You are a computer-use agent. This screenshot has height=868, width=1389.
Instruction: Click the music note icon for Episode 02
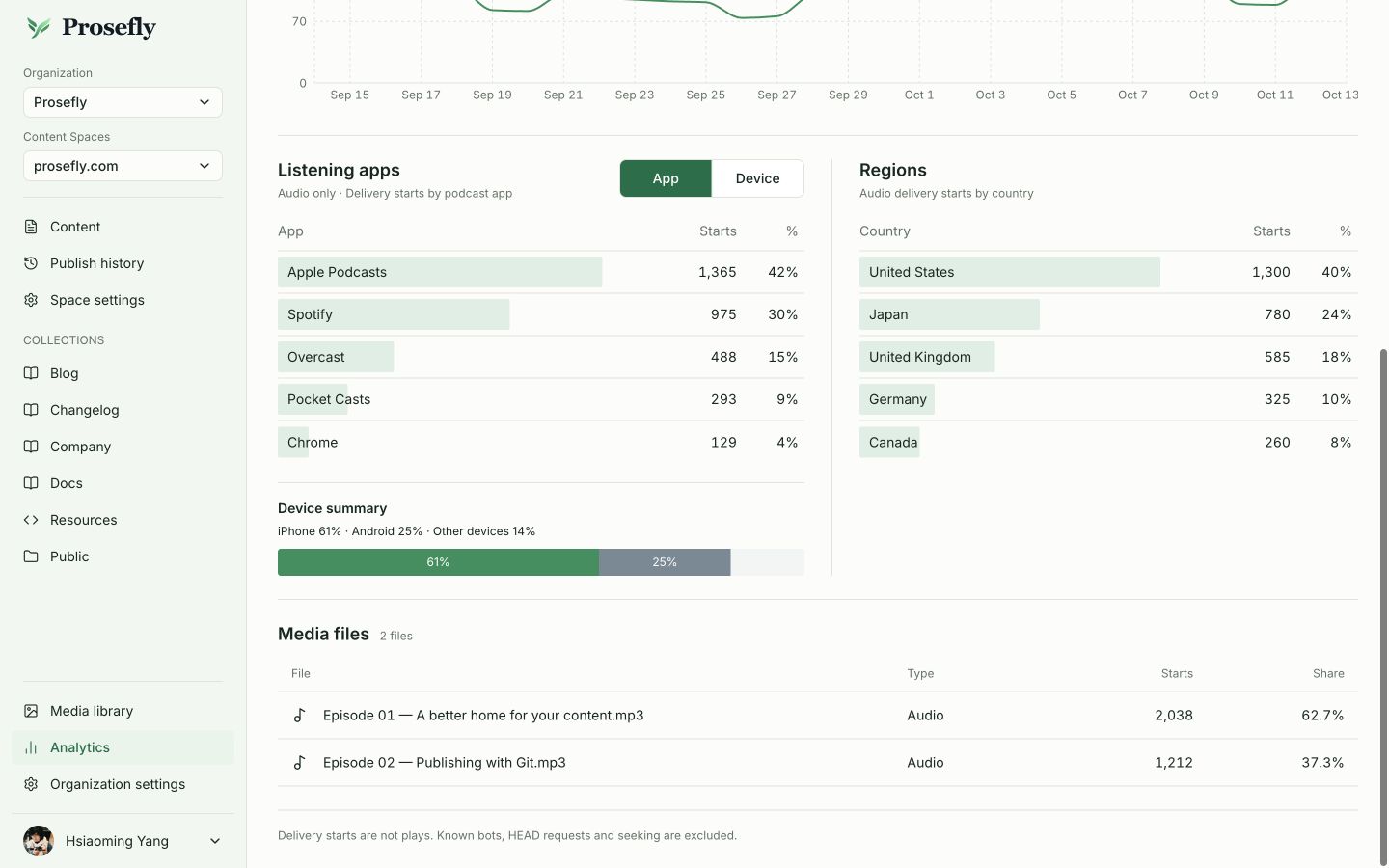tap(299, 763)
